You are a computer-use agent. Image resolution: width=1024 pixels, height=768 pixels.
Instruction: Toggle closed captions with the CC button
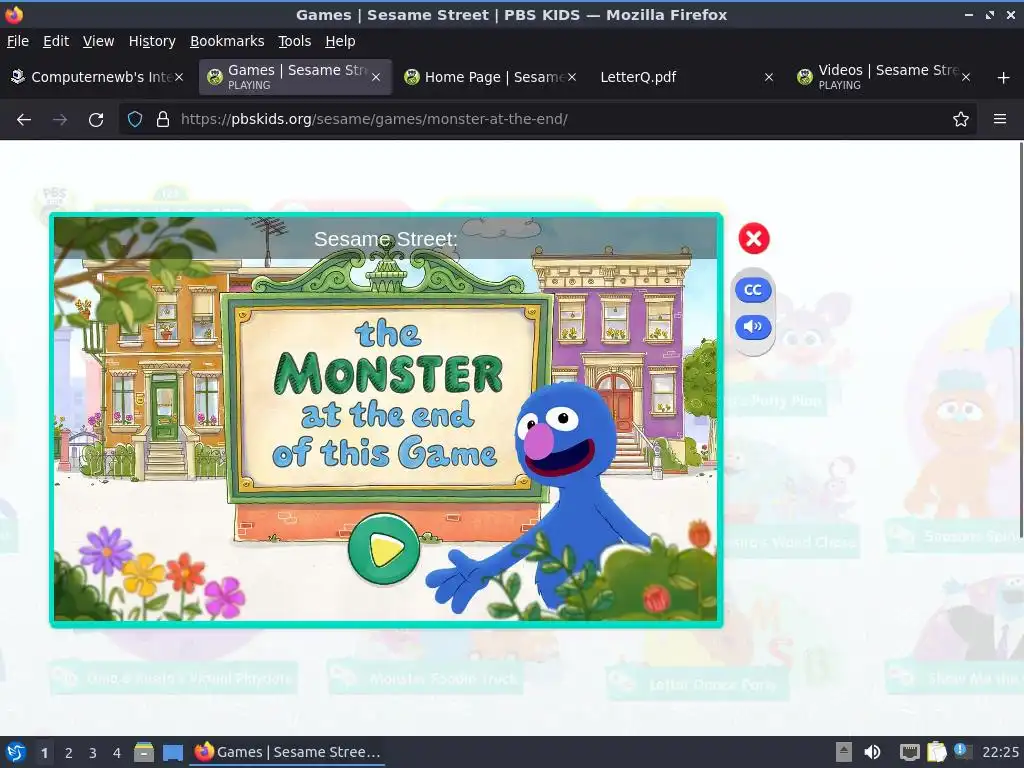pyautogui.click(x=753, y=290)
